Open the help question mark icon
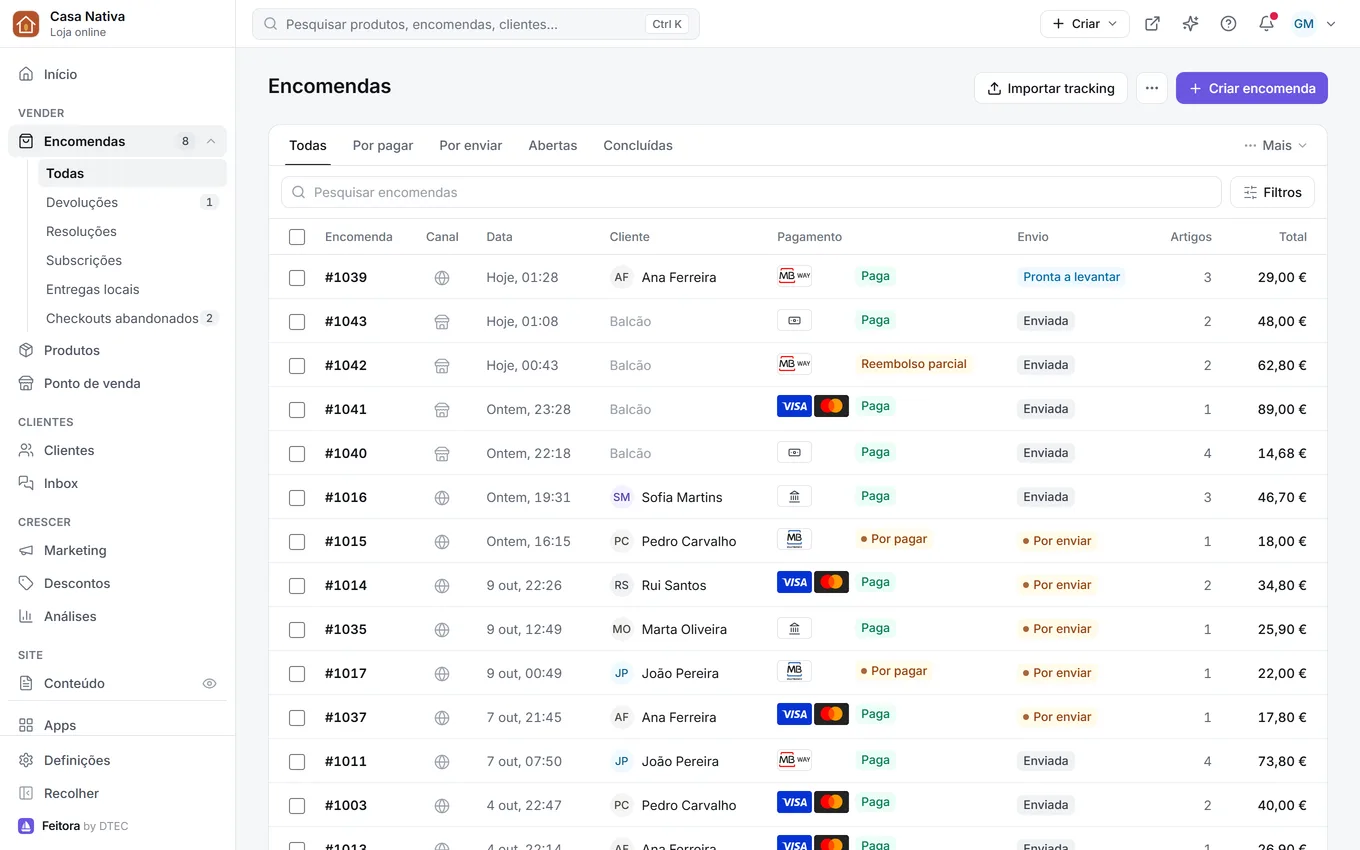 point(1228,24)
